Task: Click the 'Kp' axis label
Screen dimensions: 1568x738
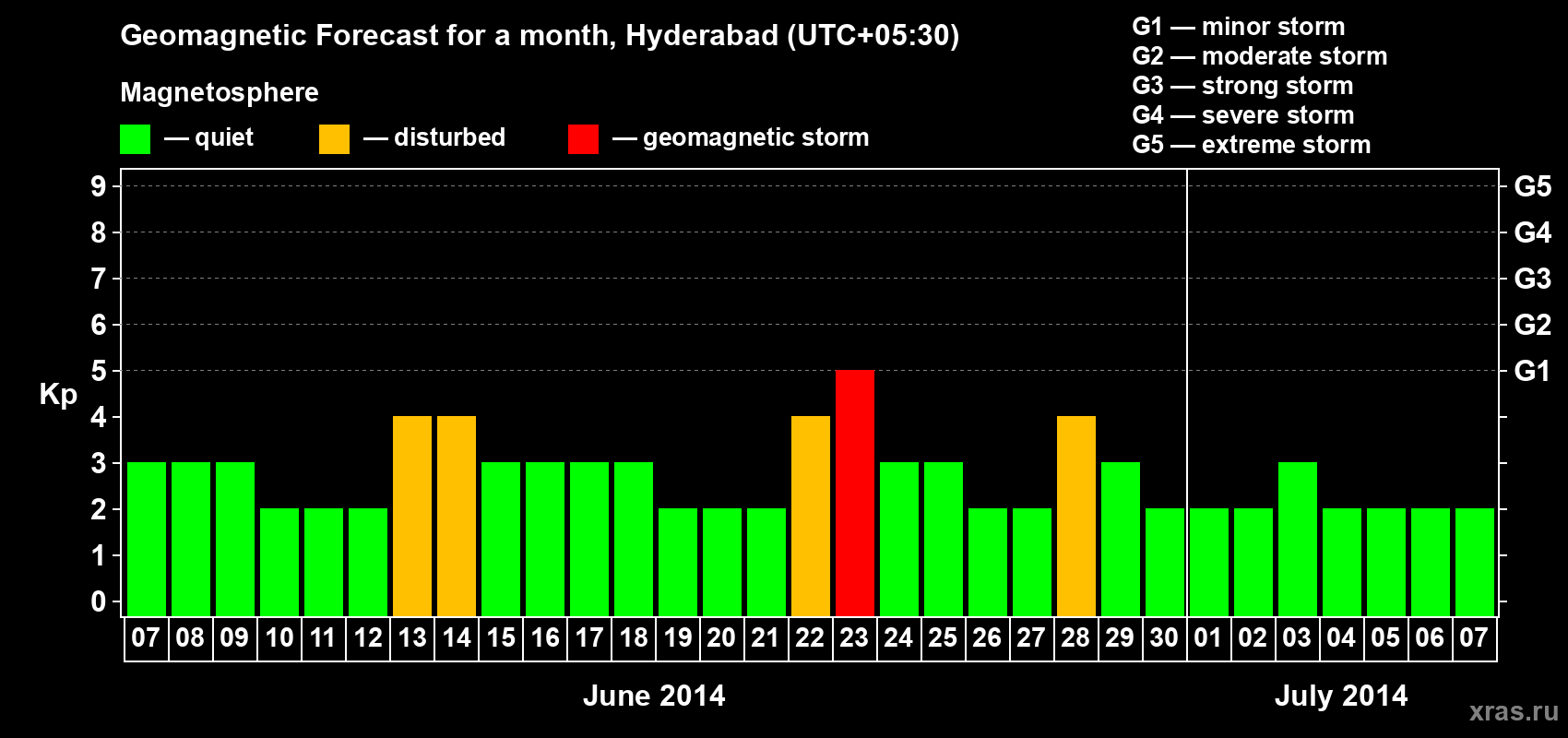Action: coord(58,395)
